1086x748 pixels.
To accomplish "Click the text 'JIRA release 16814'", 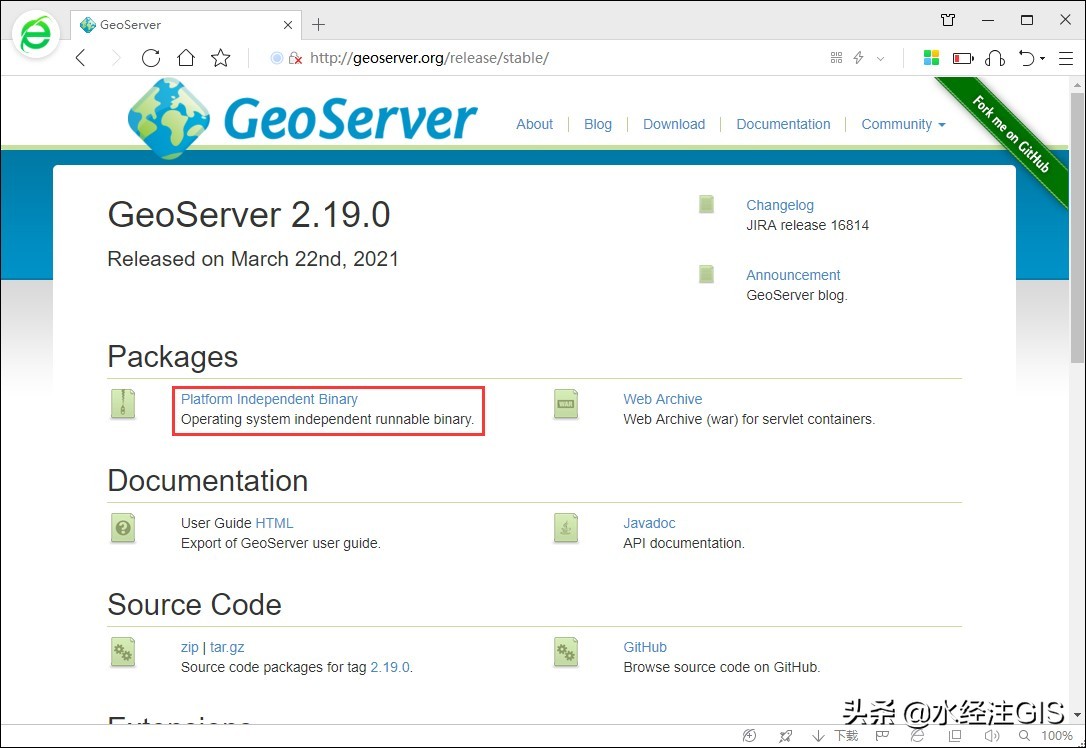I will pyautogui.click(x=807, y=226).
